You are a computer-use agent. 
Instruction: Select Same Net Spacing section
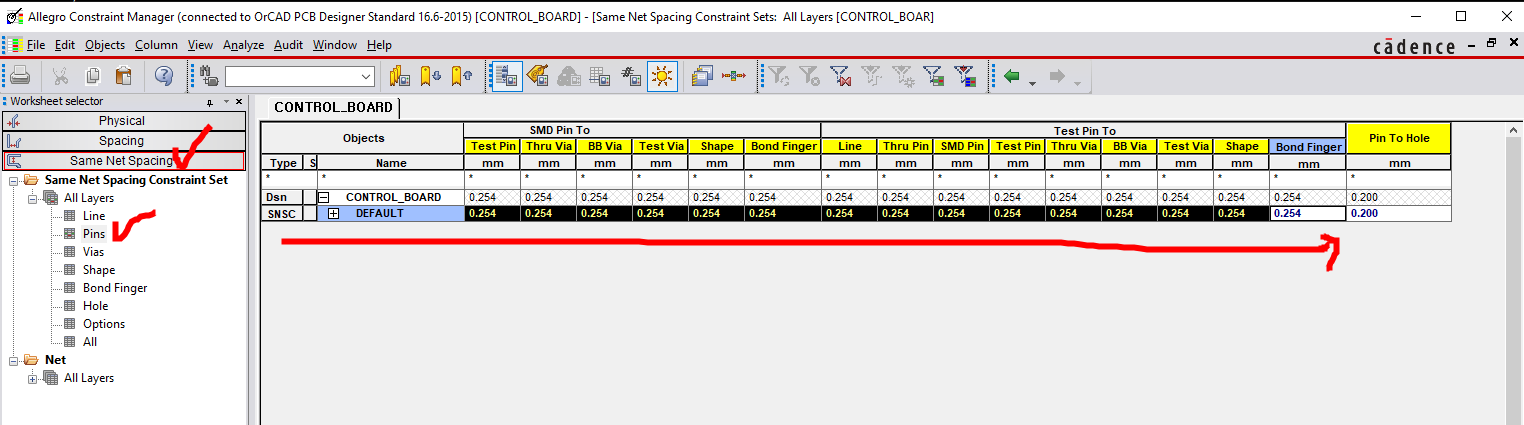[x=124, y=160]
